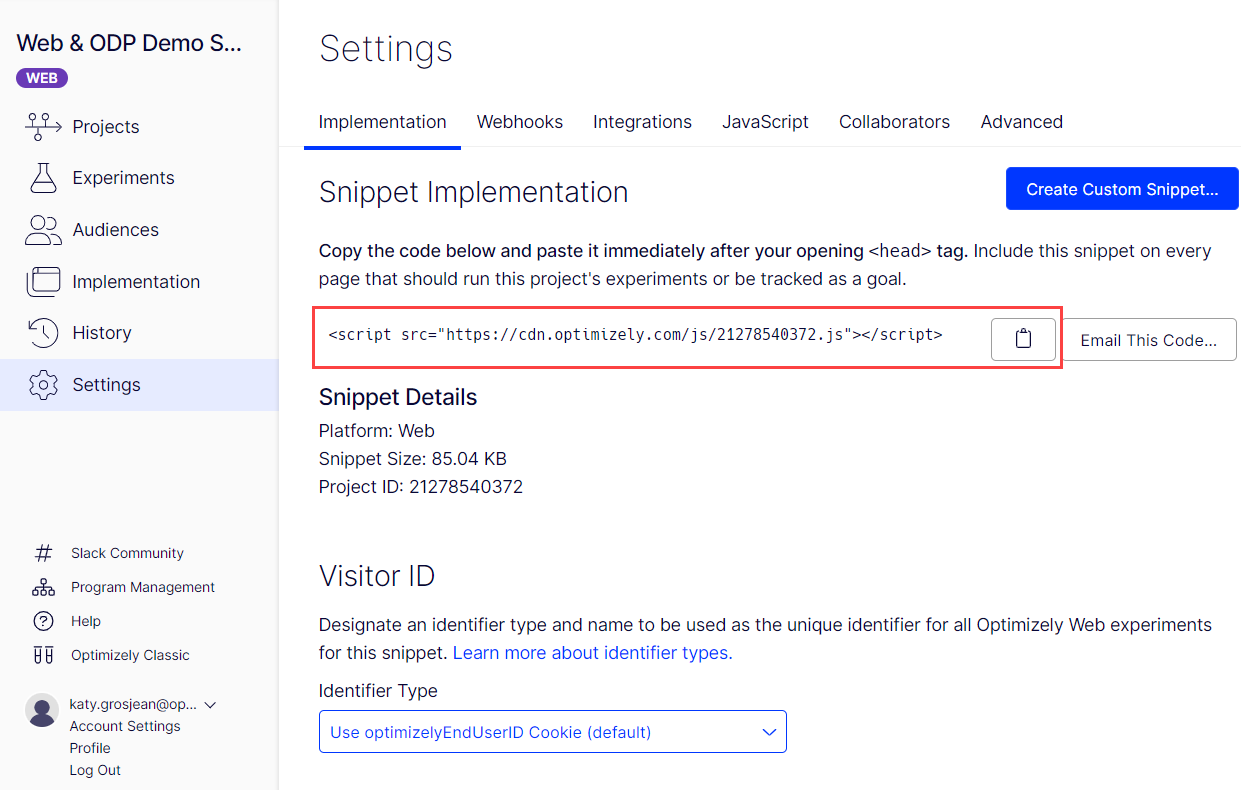Open the Profile link

[x=90, y=748]
